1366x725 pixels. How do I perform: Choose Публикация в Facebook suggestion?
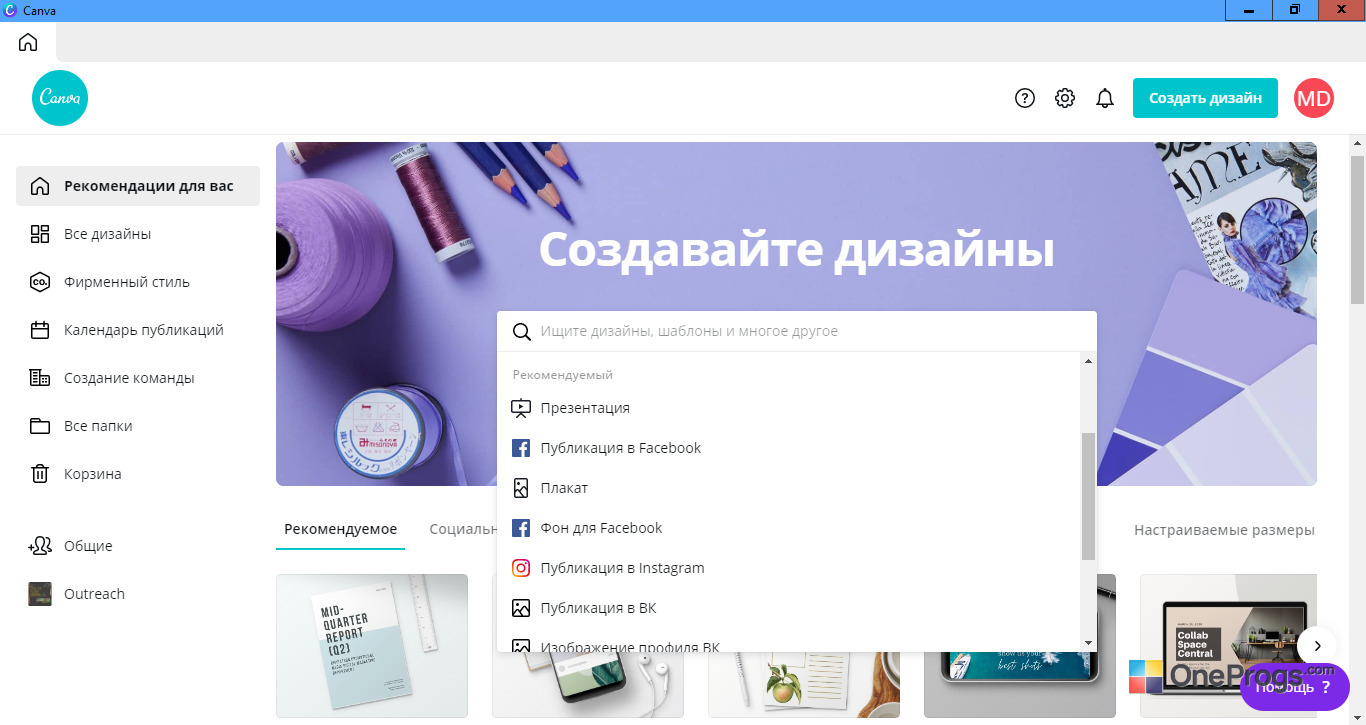[x=789, y=448]
